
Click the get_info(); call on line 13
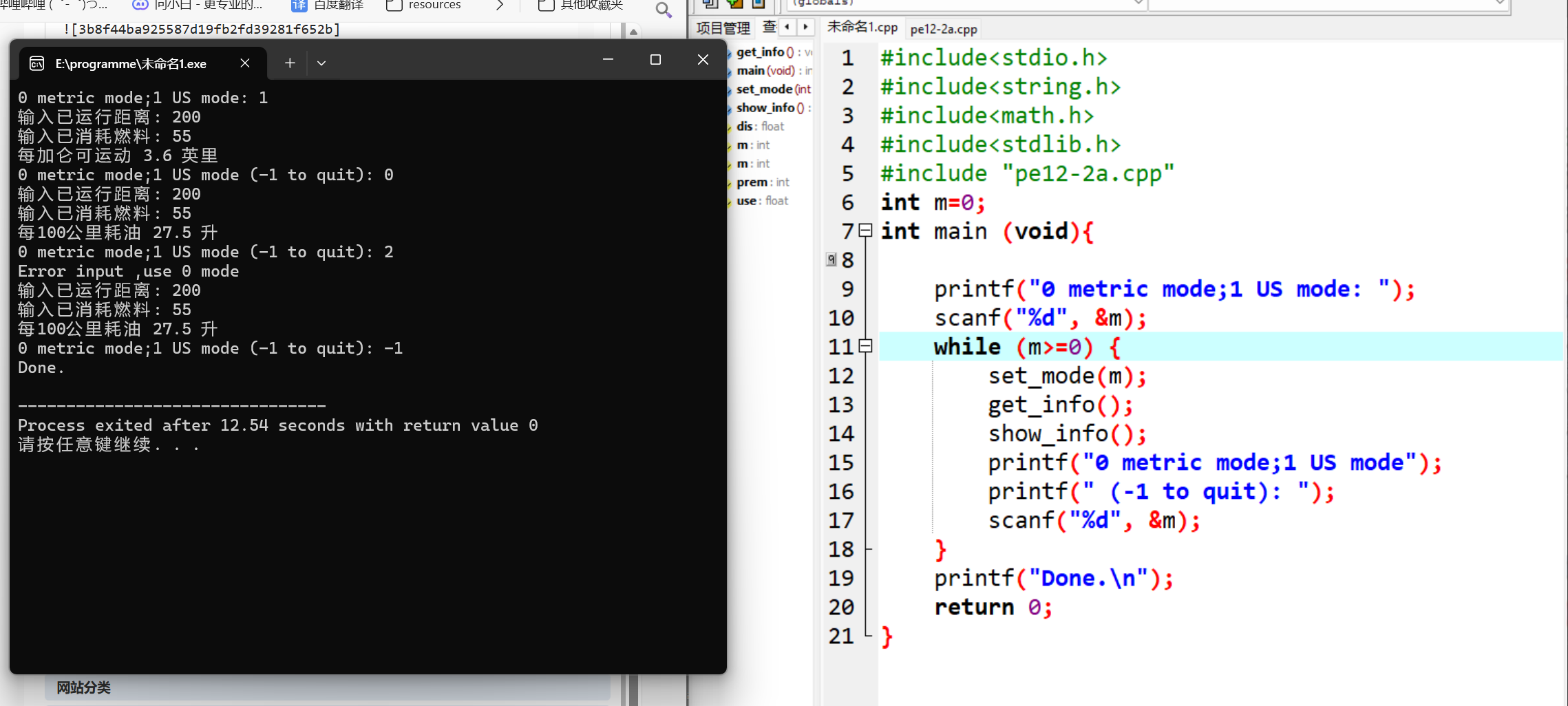pos(1061,405)
